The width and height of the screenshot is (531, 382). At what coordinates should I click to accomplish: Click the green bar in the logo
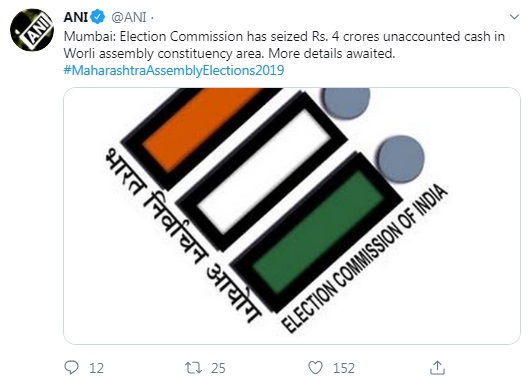pos(318,232)
